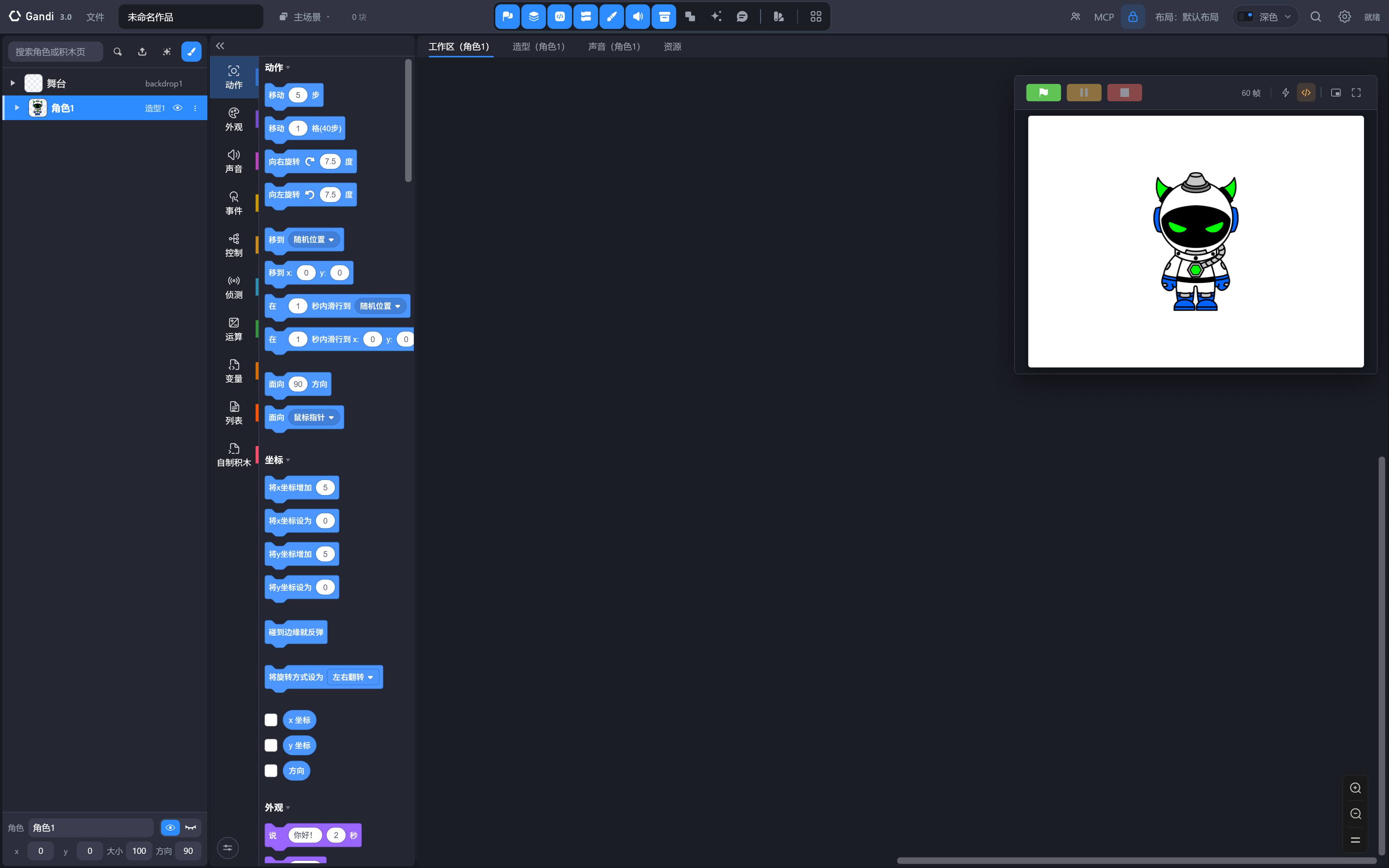Click the 方向 value field showing 90
The image size is (1389, 868).
[188, 851]
